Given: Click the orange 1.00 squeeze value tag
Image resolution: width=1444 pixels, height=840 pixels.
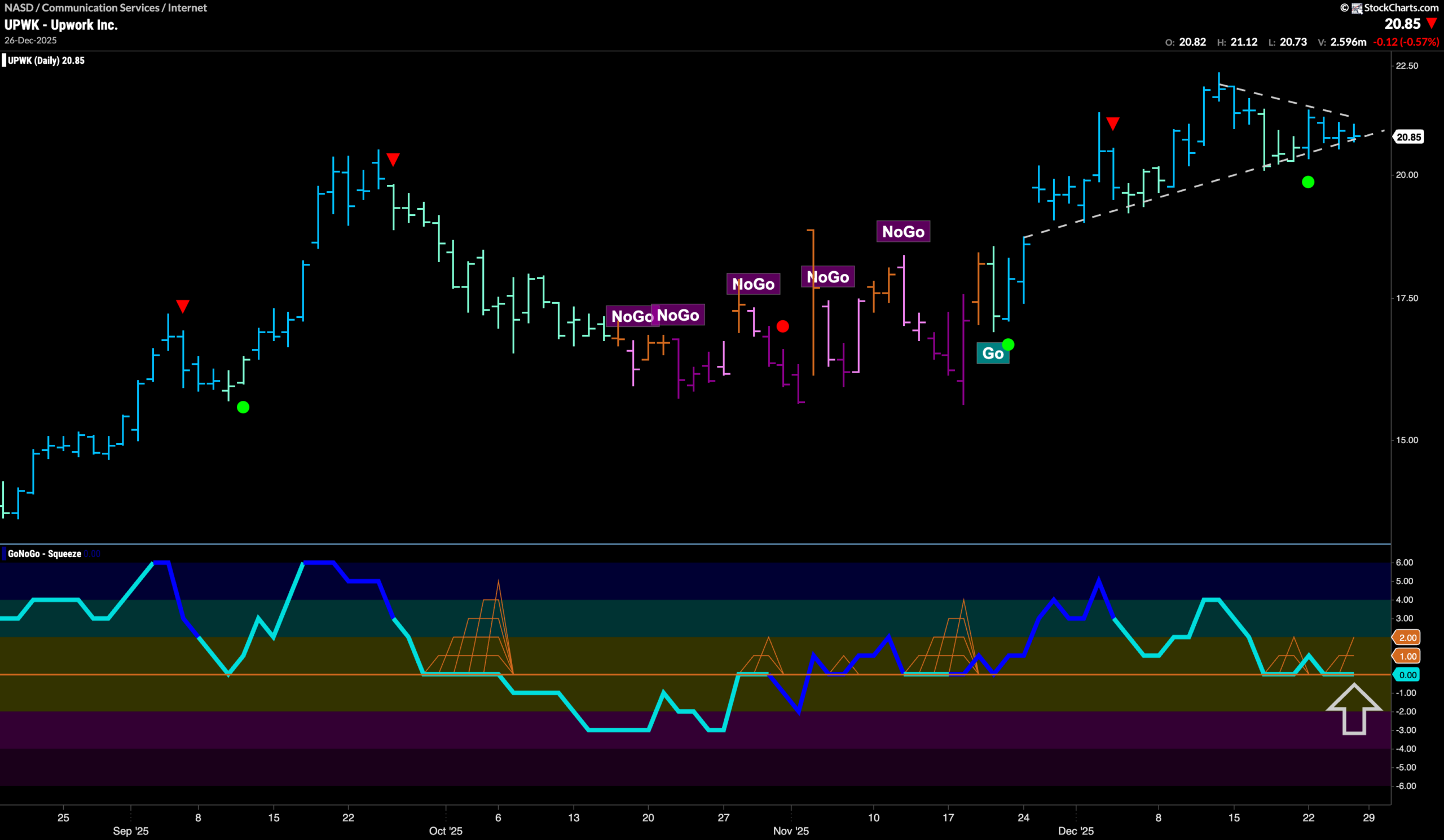Looking at the screenshot, I should tap(1407, 656).
